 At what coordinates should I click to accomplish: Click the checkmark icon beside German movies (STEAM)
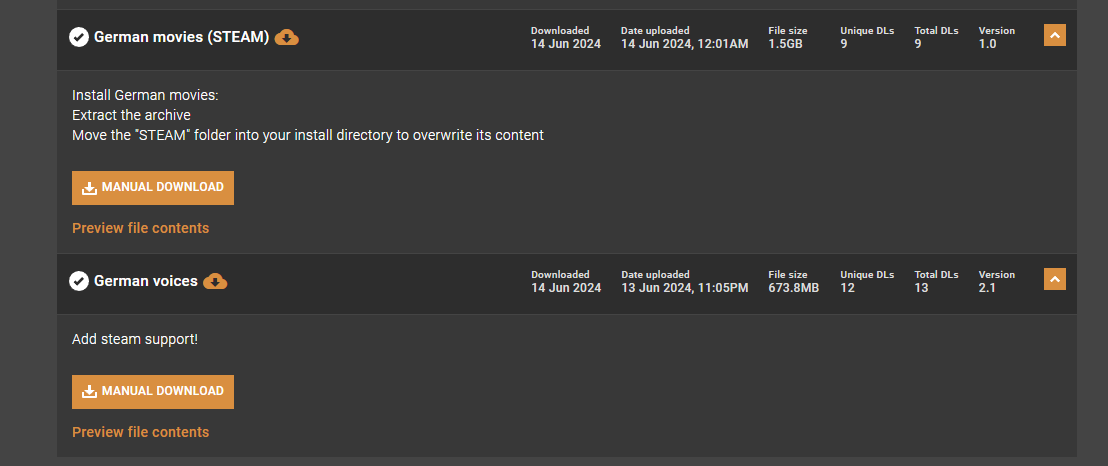tap(79, 37)
